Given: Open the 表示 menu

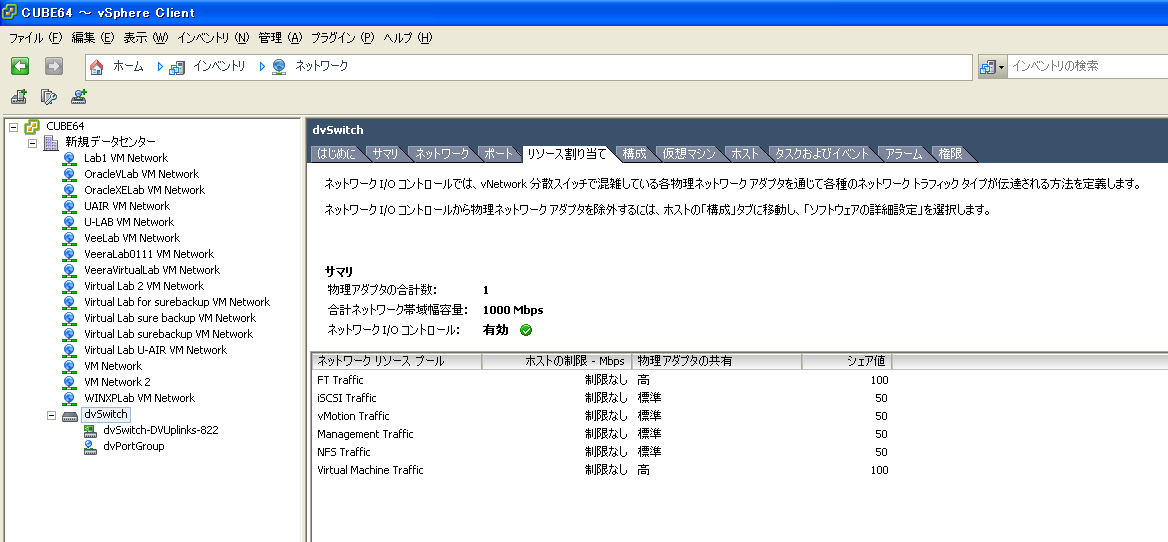Looking at the screenshot, I should 146,38.
